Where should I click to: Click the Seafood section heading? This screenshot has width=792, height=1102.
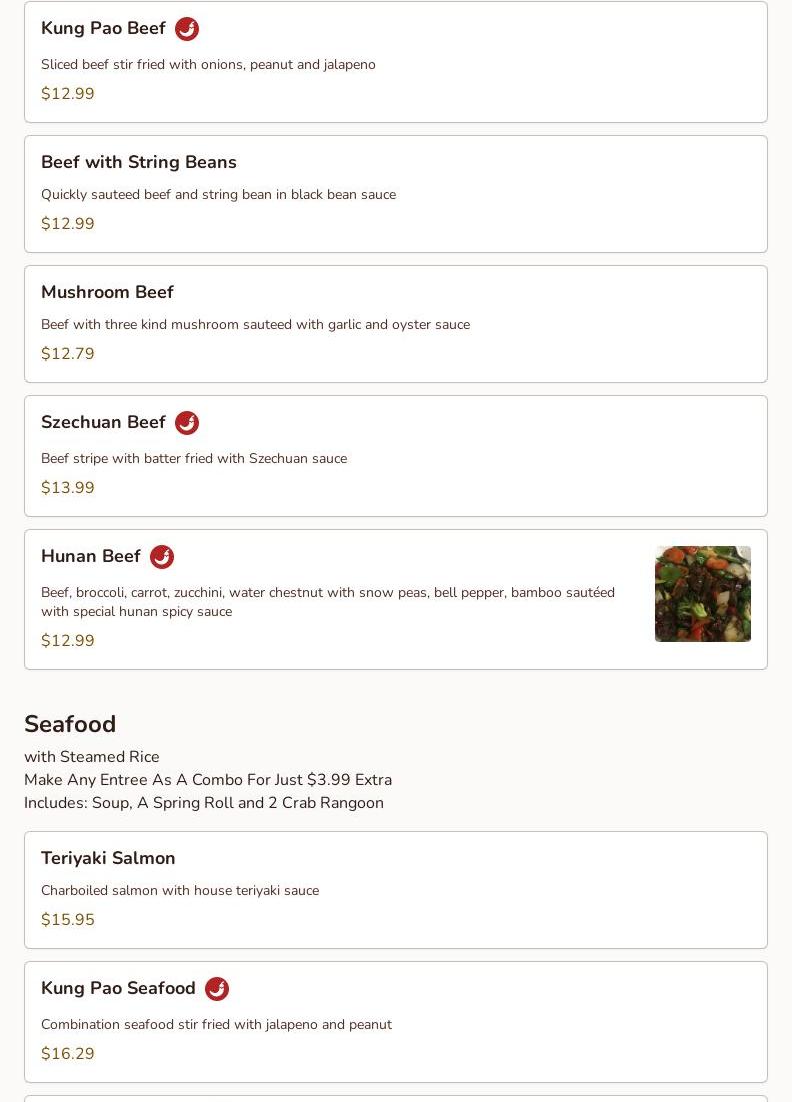(70, 724)
